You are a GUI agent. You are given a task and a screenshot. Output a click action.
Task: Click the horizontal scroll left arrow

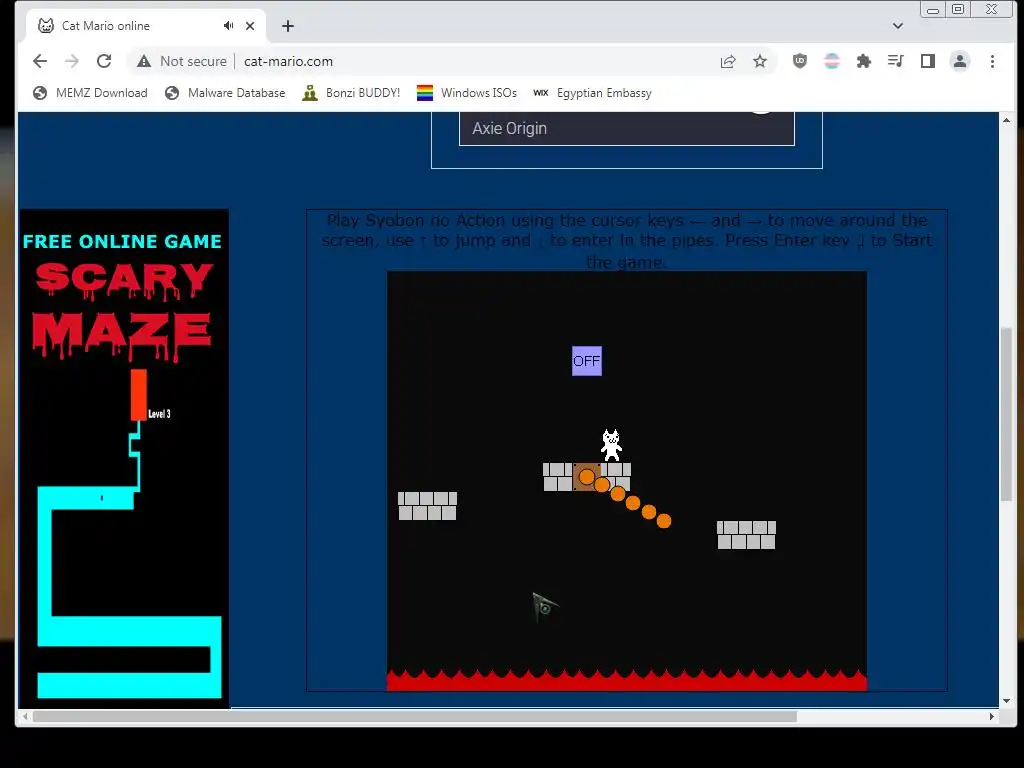coord(25,716)
